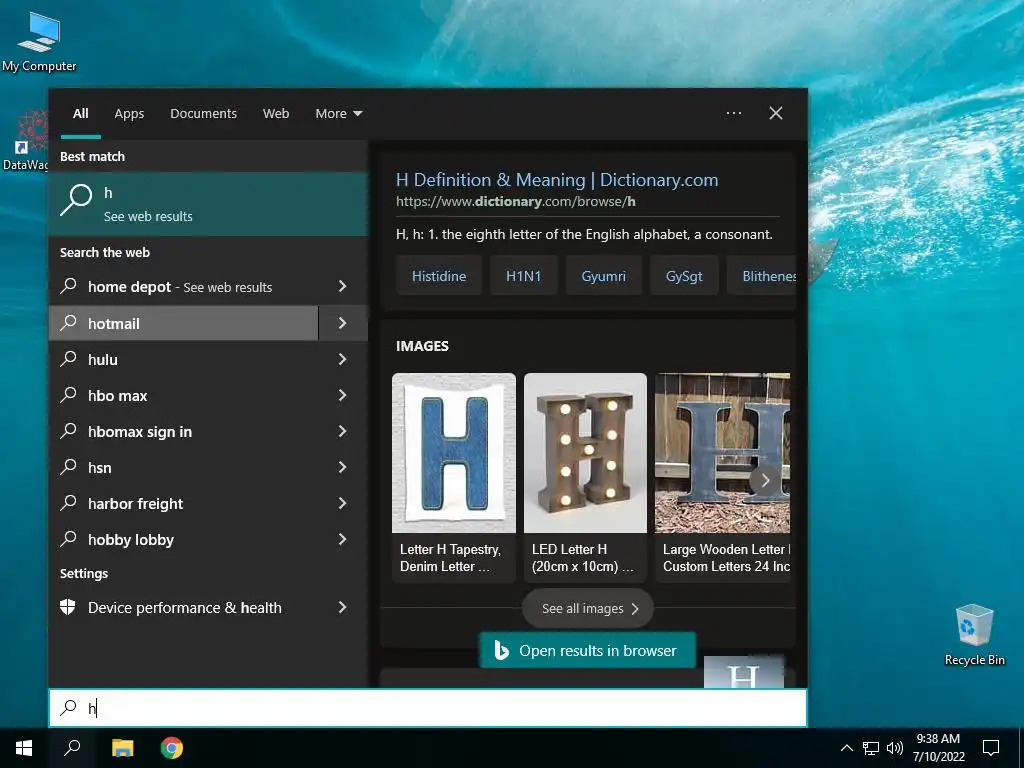Select the hulu suggestion
This screenshot has width=1024, height=768.
point(184,359)
